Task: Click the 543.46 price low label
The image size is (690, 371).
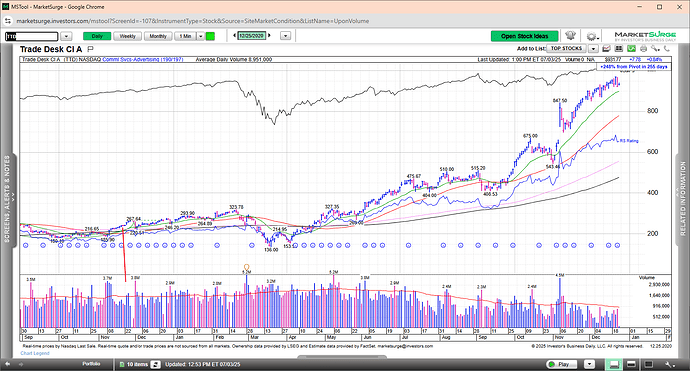Action: click(x=553, y=167)
